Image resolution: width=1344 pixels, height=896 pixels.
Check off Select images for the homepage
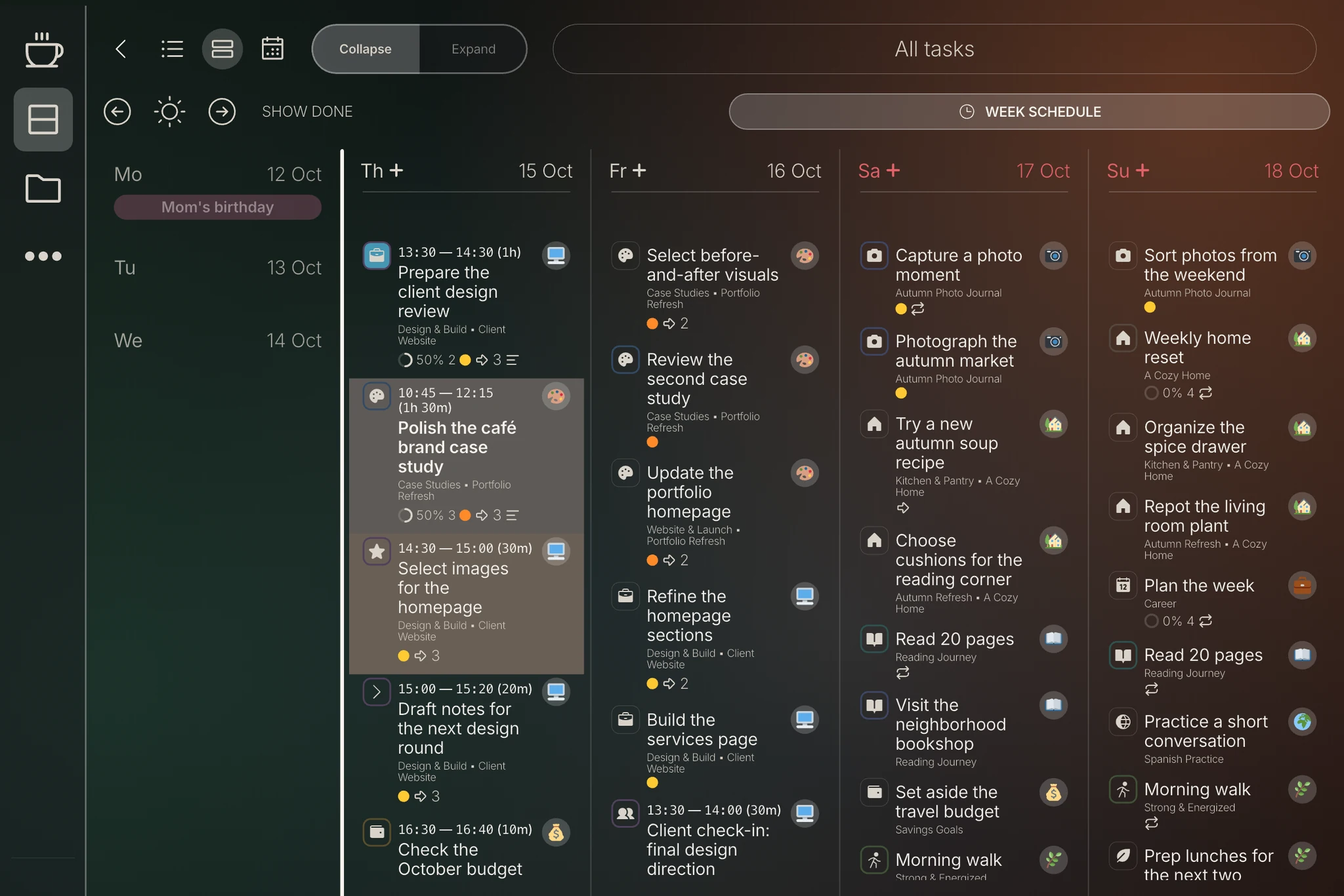tap(377, 552)
